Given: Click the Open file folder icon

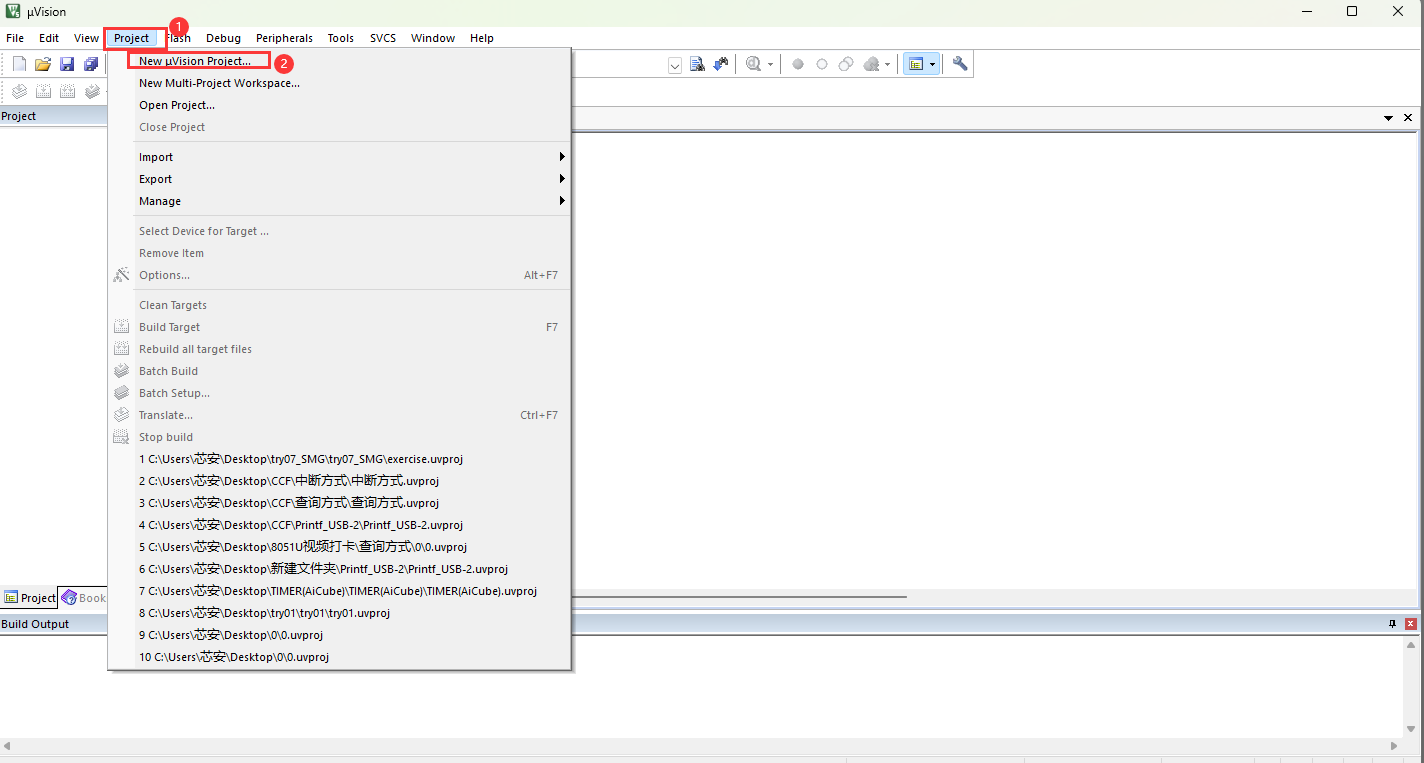Looking at the screenshot, I should click(43, 64).
